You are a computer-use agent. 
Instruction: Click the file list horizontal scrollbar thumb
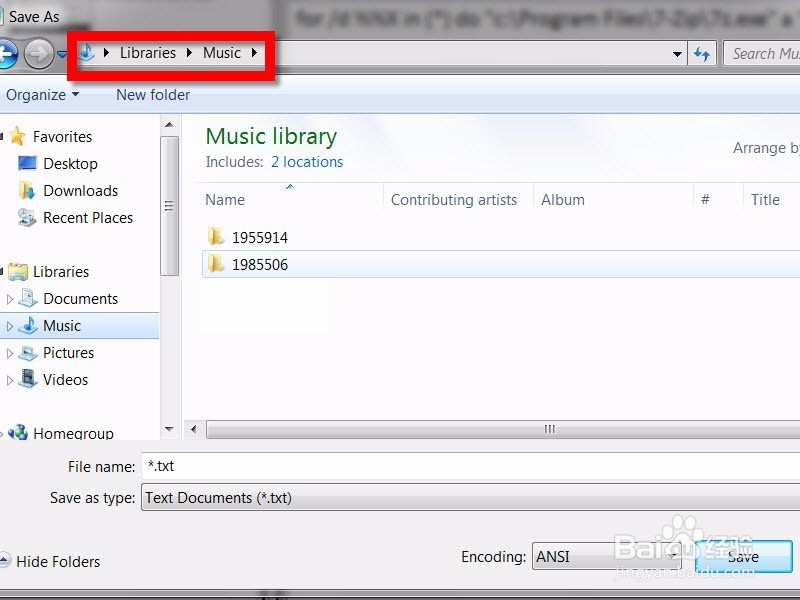tap(503, 430)
